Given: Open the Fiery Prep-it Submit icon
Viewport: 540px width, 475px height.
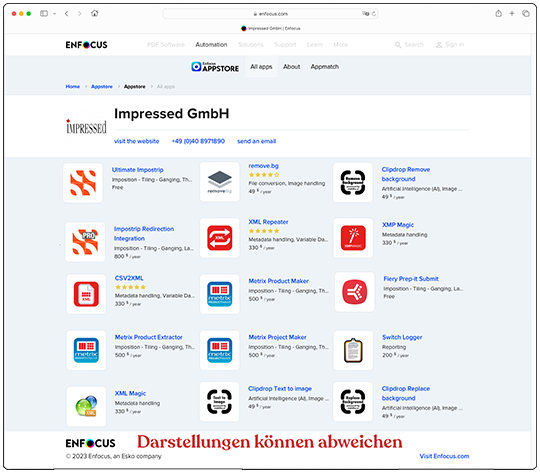Looking at the screenshot, I should pyautogui.click(x=354, y=292).
